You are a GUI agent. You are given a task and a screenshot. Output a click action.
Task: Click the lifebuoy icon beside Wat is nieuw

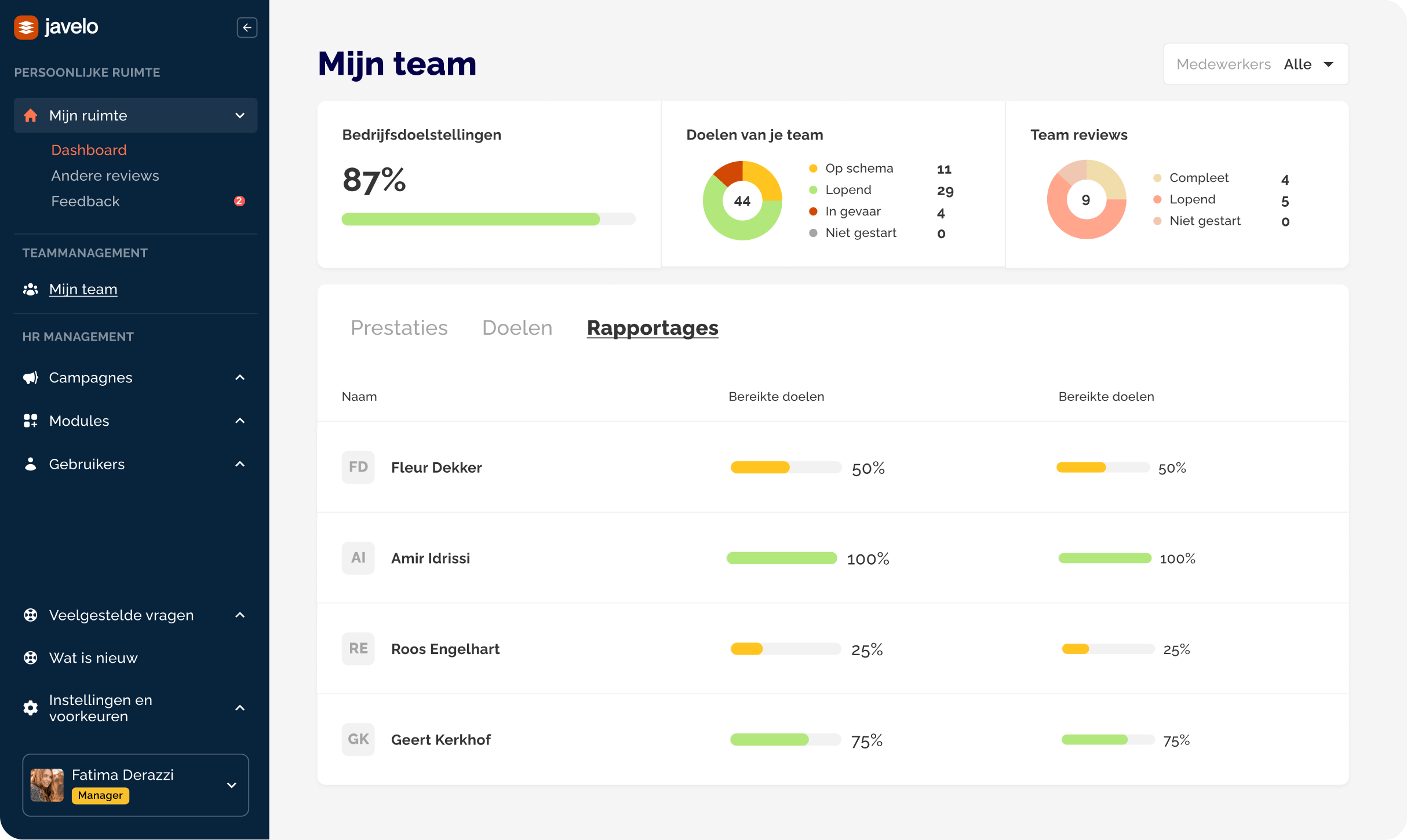(x=31, y=658)
